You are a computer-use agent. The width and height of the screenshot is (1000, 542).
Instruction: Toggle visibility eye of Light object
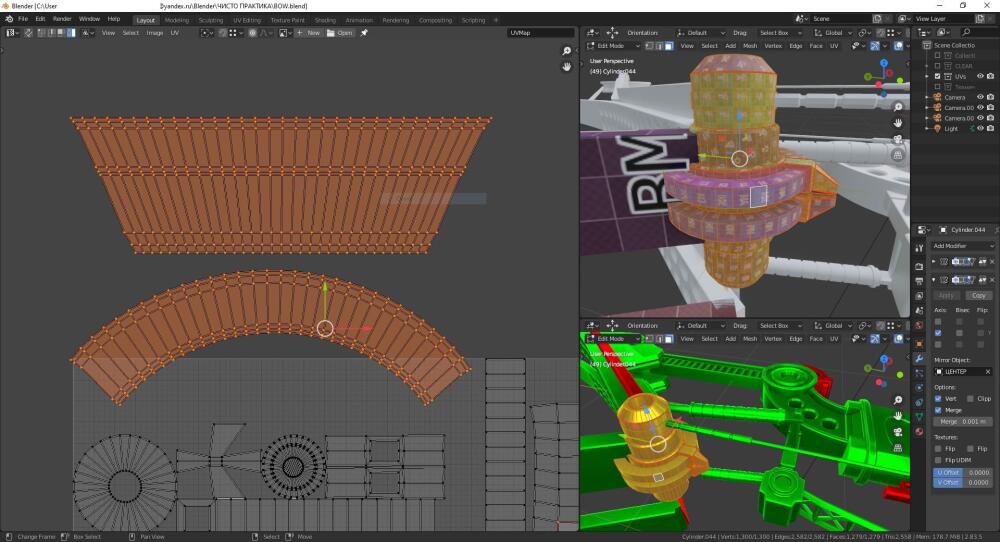(x=980, y=129)
